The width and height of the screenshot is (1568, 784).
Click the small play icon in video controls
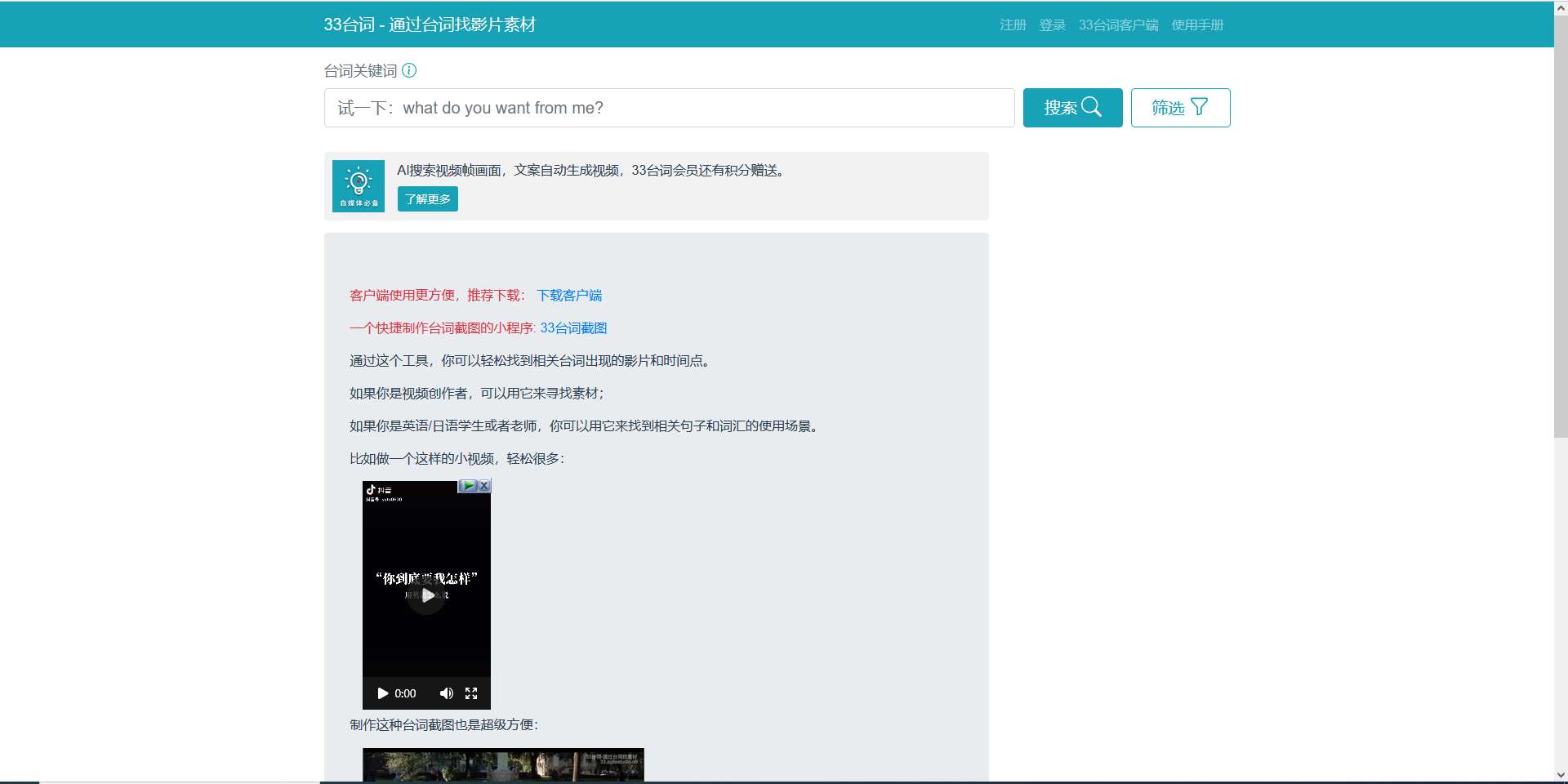tap(382, 693)
